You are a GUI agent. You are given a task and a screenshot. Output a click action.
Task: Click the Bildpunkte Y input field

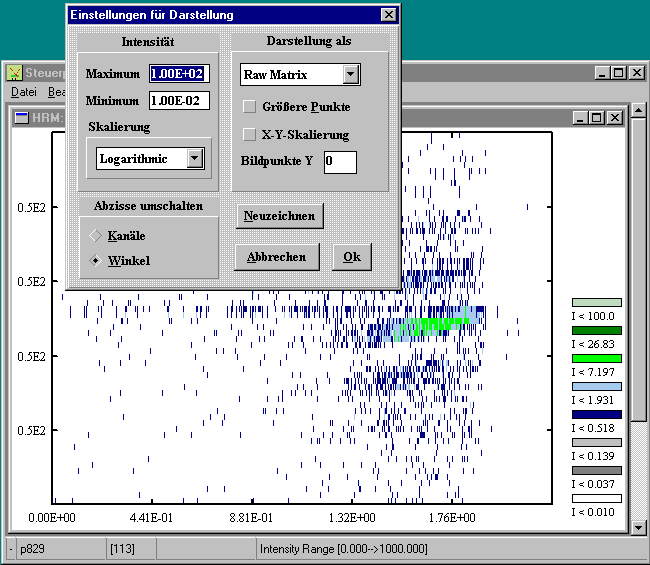point(340,162)
